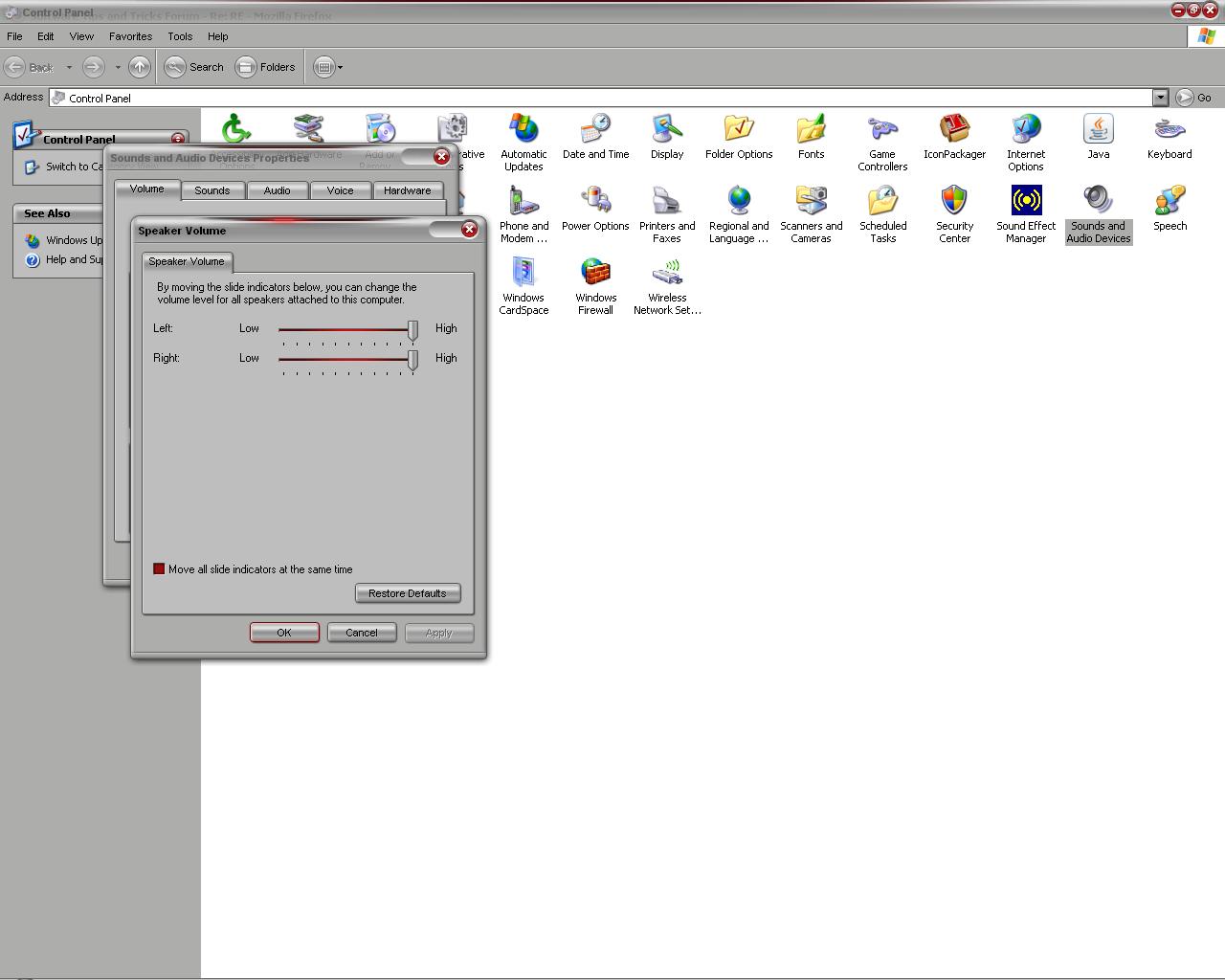Switch to the Audio tab
This screenshot has width=1225, height=980.
(x=278, y=190)
